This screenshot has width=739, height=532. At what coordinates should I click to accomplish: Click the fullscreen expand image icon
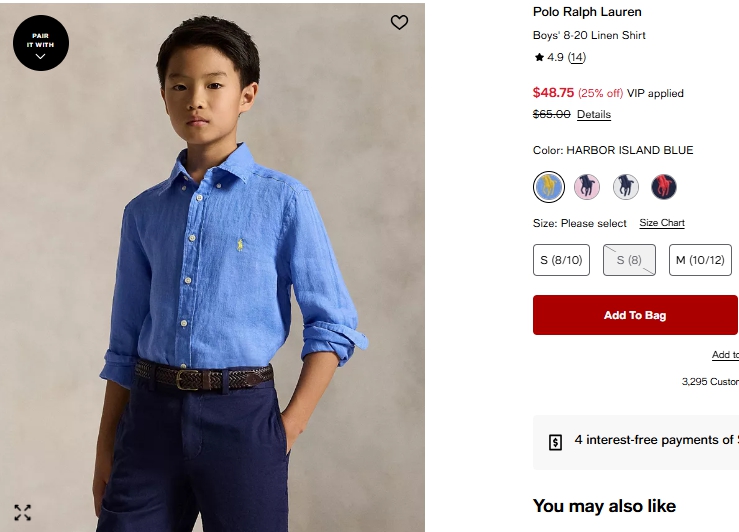[22, 513]
